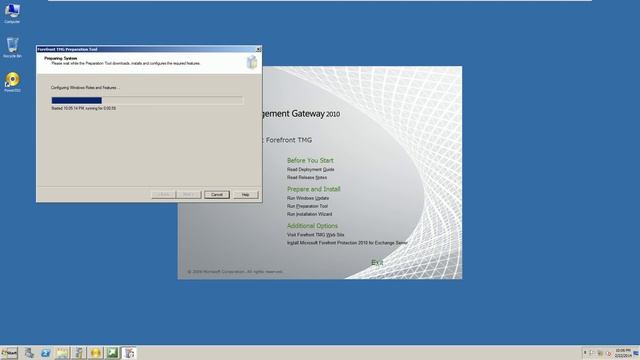Open Read Deployment Guide link

311,169
